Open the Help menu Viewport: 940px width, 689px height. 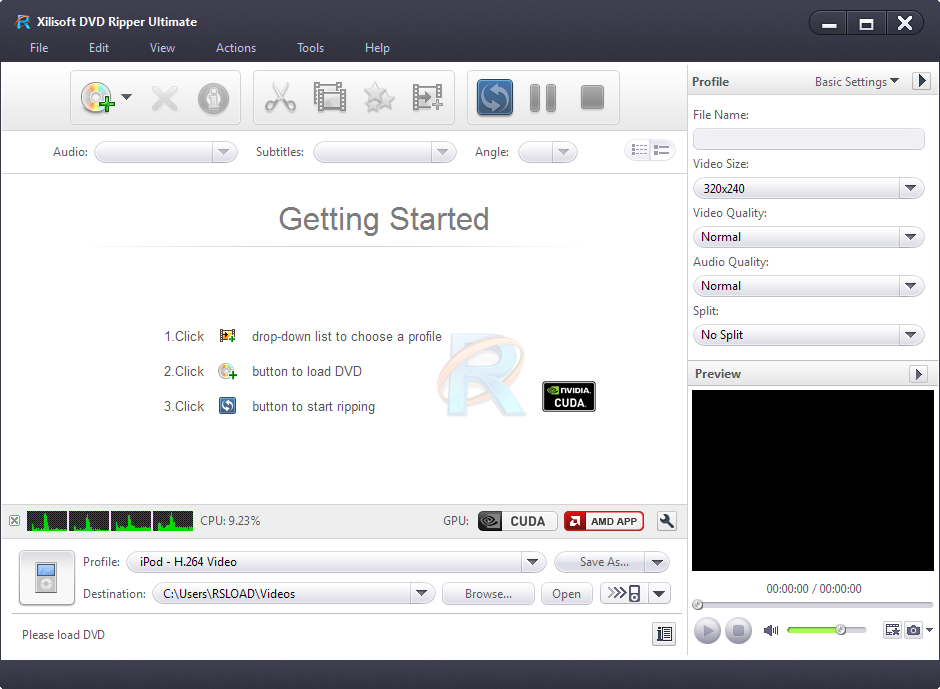(377, 48)
